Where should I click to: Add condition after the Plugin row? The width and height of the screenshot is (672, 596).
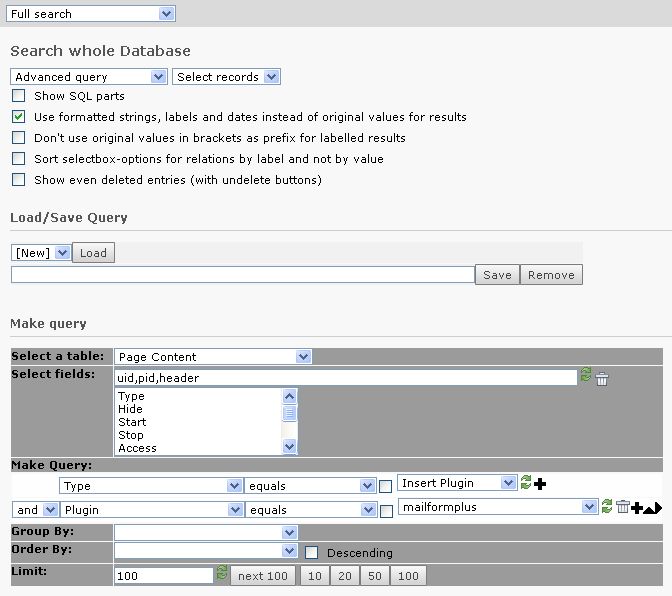[x=637, y=508]
